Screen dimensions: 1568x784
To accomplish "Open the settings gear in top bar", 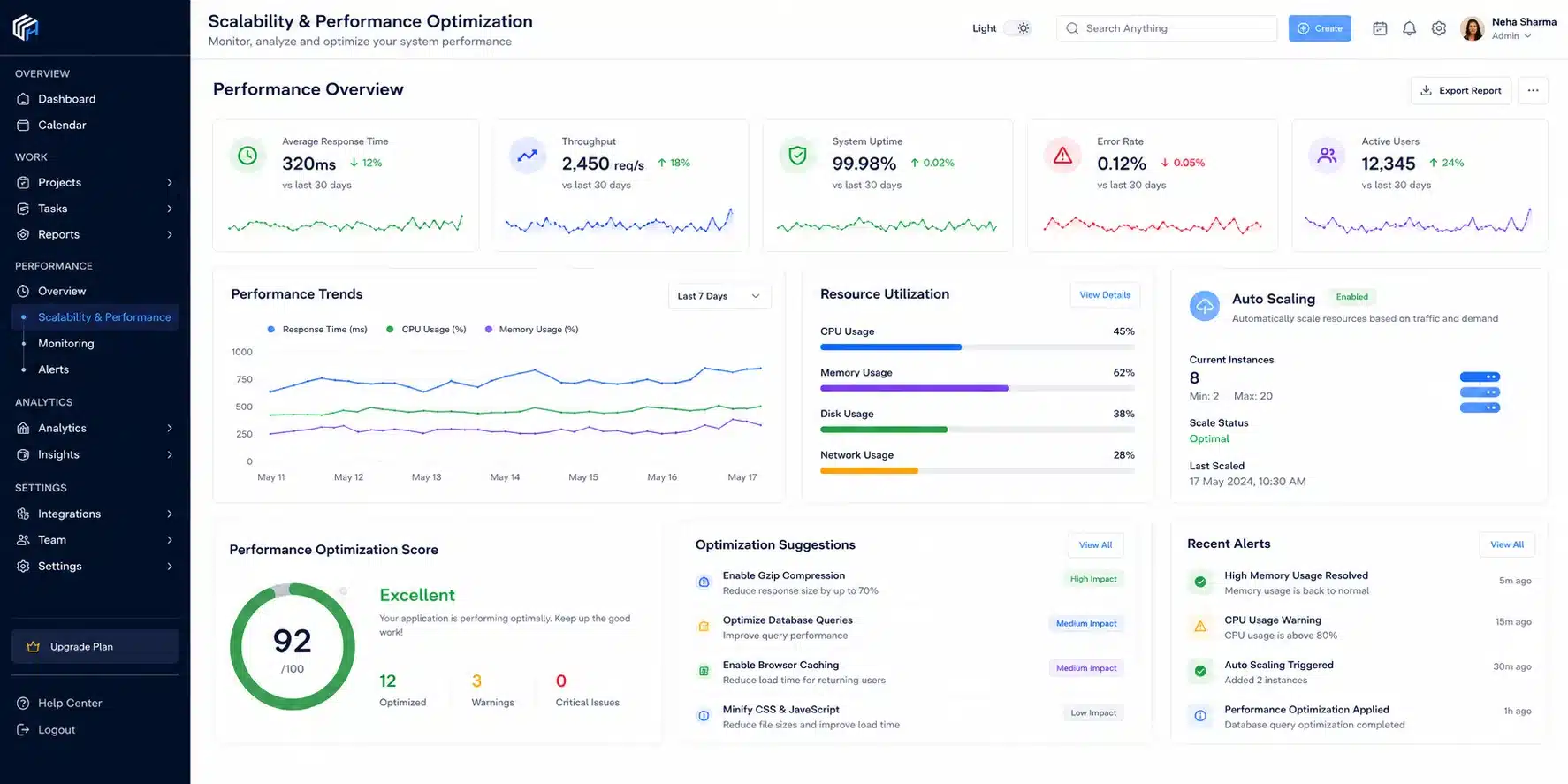I will click(1439, 28).
